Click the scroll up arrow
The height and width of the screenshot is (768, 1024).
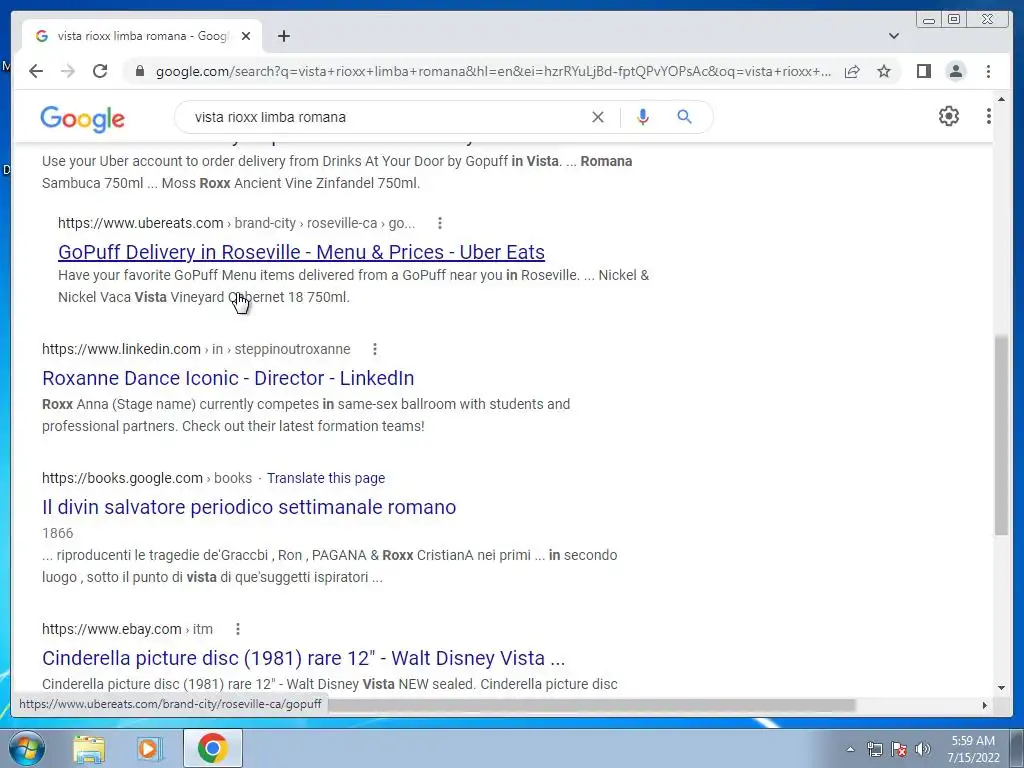[1001, 100]
